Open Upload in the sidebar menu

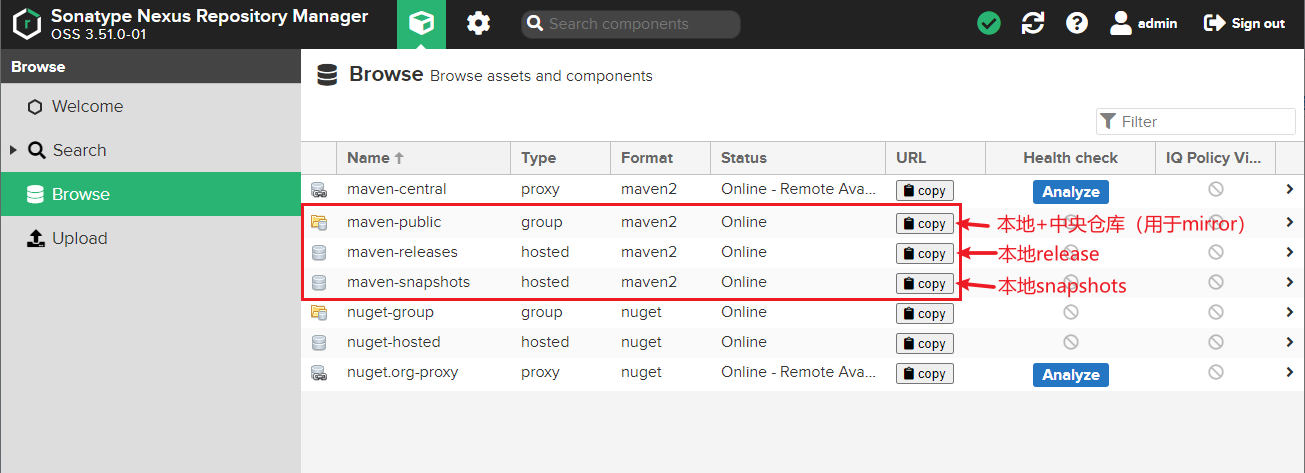point(79,239)
